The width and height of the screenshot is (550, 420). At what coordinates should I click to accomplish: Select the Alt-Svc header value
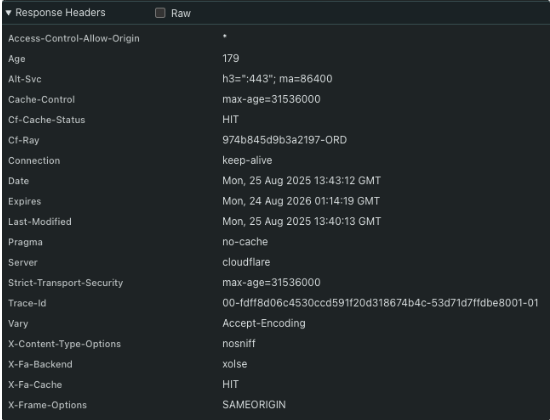click(x=277, y=79)
